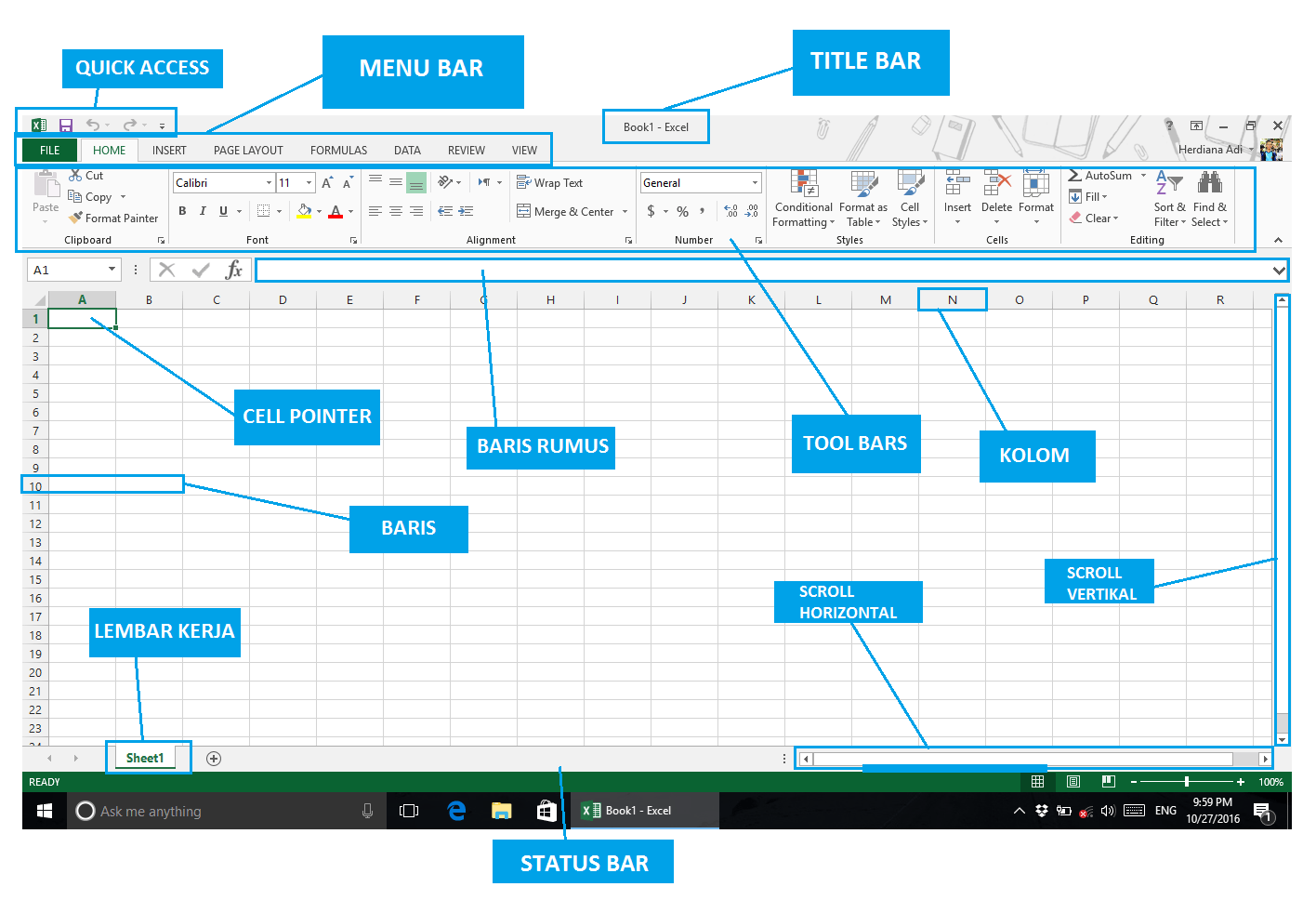Screen dimensions: 1316x900
Task: Toggle Wrap Text for the cell
Action: (549, 182)
